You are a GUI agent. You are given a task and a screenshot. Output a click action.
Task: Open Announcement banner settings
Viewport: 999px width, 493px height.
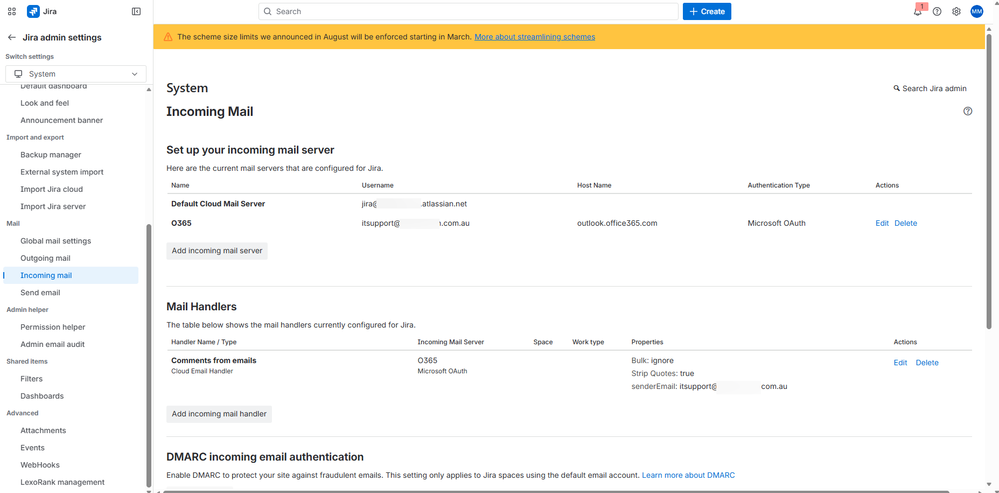pos(61,120)
